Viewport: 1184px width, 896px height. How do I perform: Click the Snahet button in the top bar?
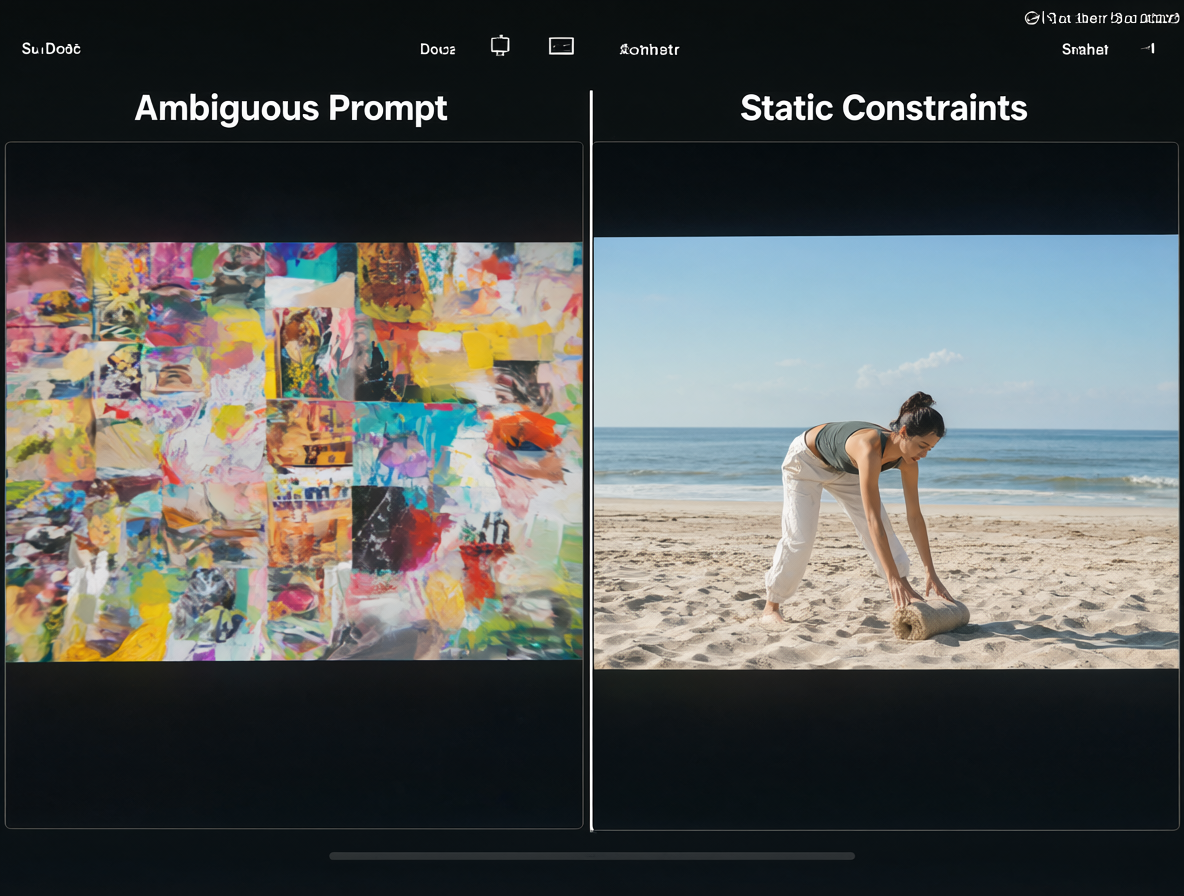pyautogui.click(x=1085, y=50)
